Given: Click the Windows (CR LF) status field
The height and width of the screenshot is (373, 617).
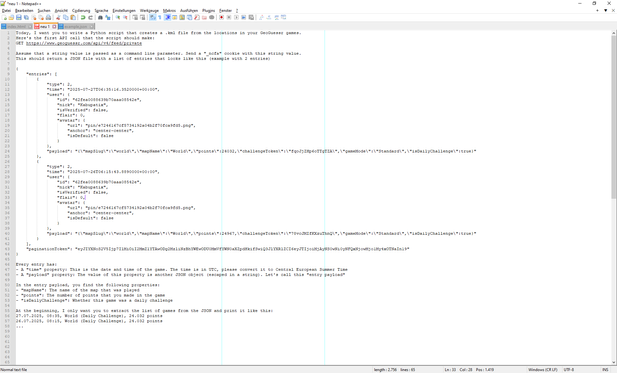Looking at the screenshot, I should tap(543, 370).
